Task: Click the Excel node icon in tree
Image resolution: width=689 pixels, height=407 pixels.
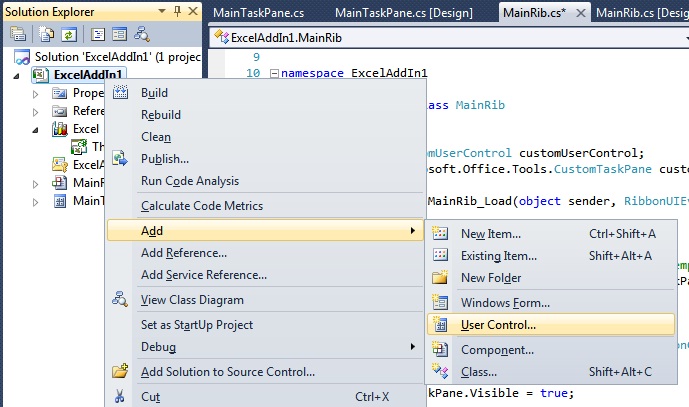Action: [x=59, y=129]
